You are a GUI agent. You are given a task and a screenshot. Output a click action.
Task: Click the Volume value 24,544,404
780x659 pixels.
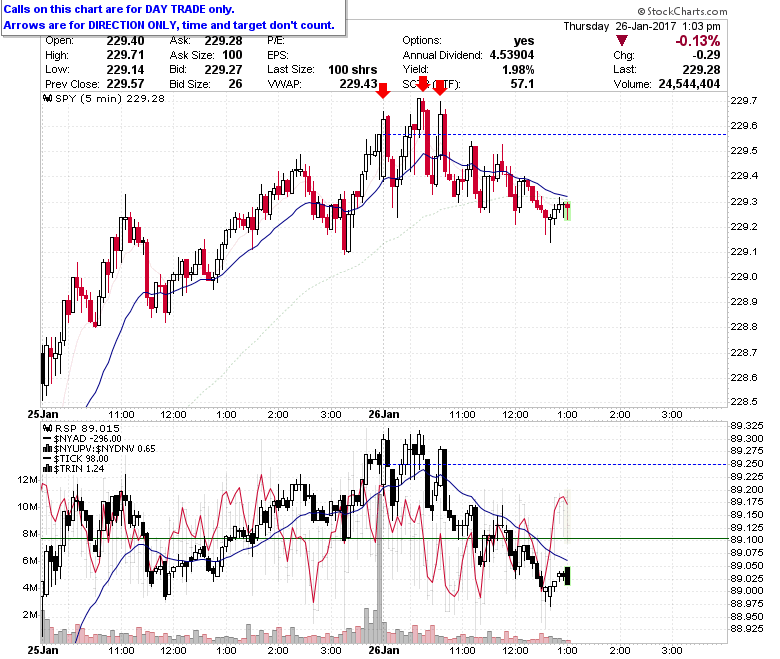689,84
